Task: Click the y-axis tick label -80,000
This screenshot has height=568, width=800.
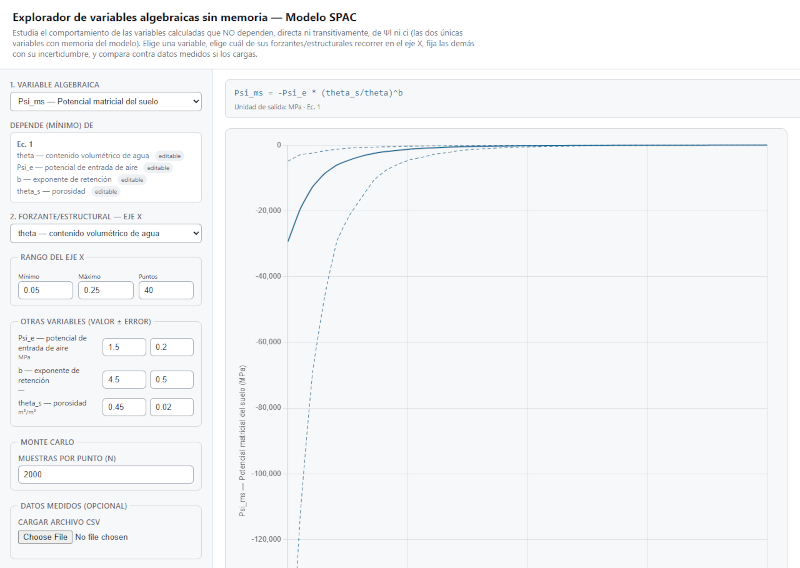Action: click(x=268, y=407)
